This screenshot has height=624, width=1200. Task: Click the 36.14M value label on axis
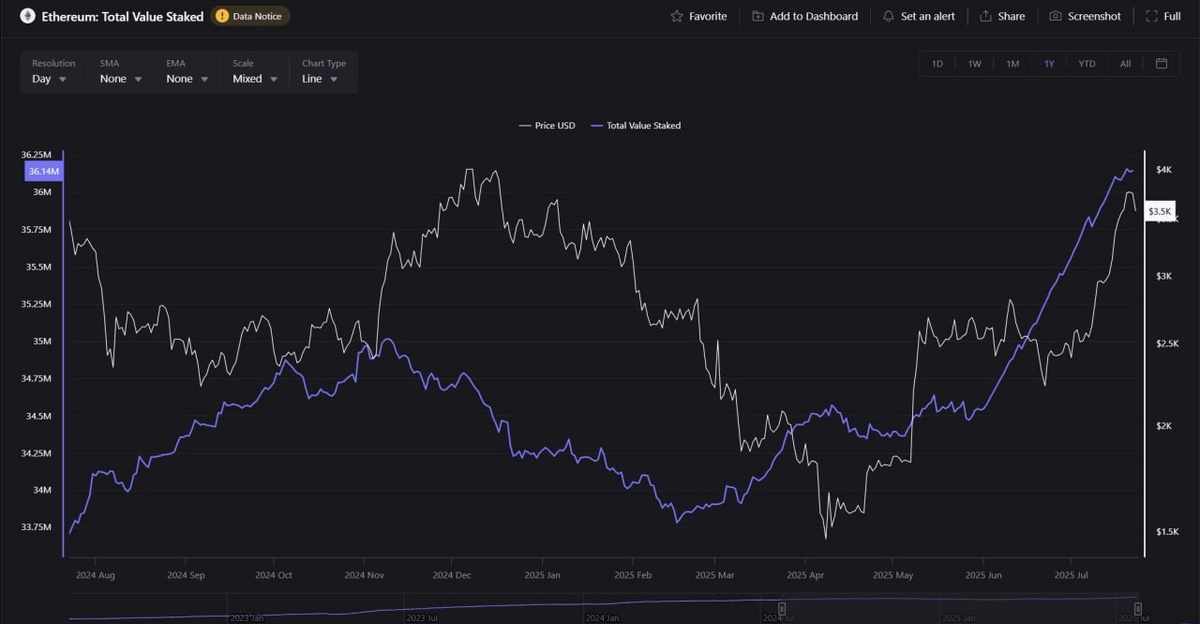click(x=44, y=172)
